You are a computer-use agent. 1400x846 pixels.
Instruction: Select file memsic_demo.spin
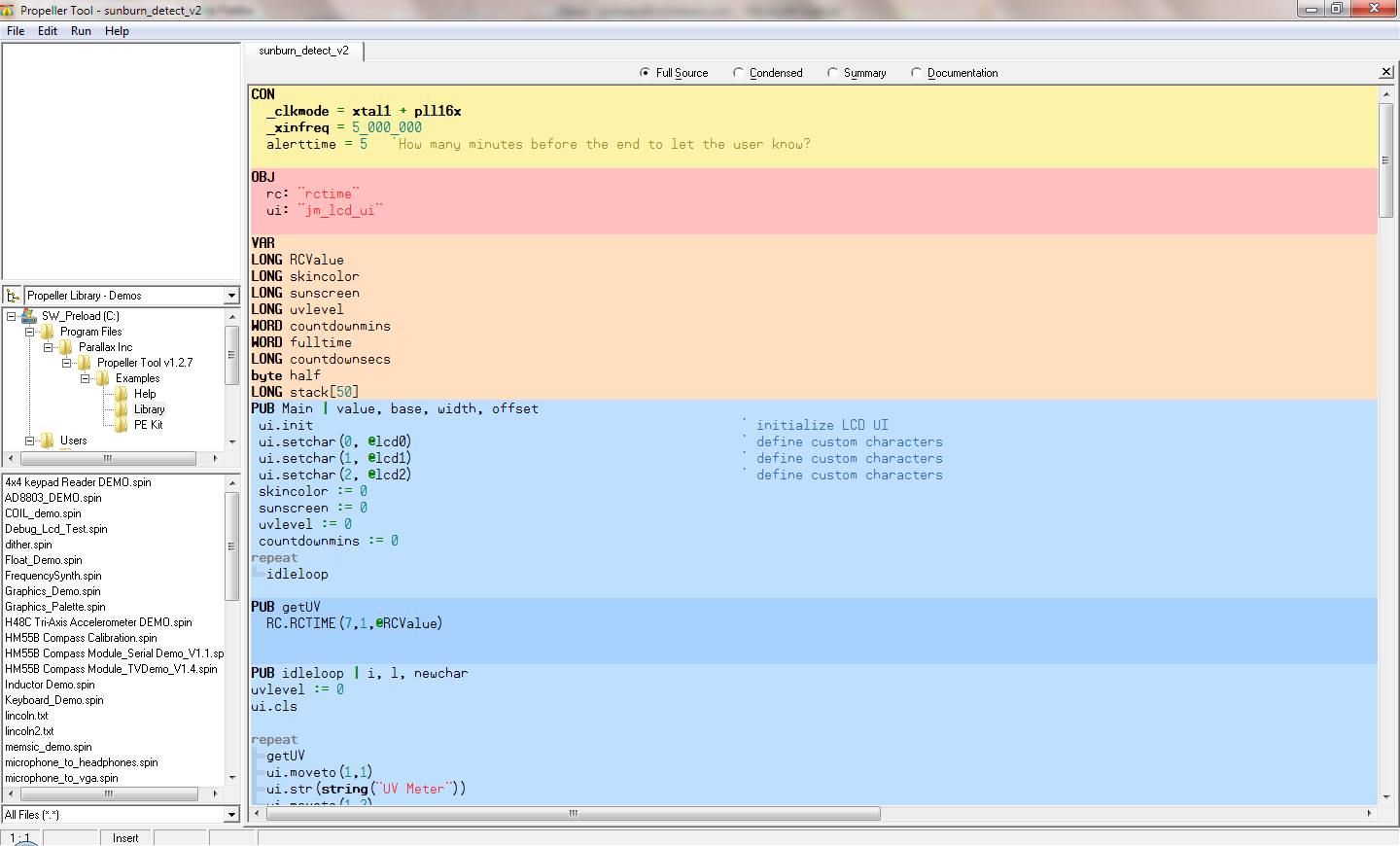point(49,747)
